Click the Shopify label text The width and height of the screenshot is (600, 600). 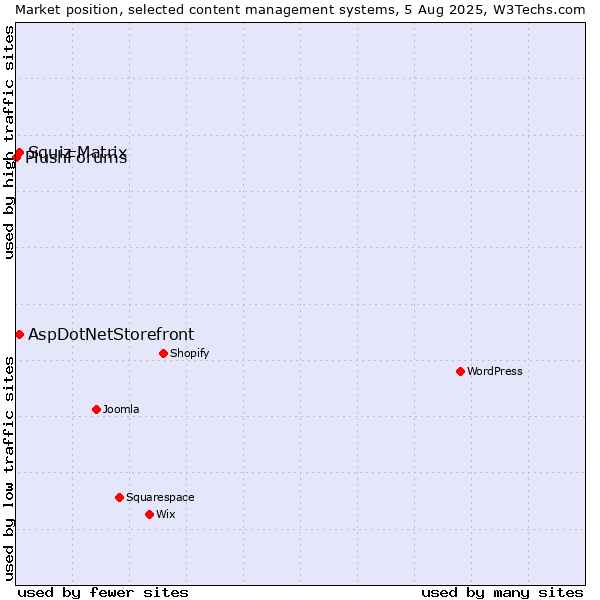(189, 353)
